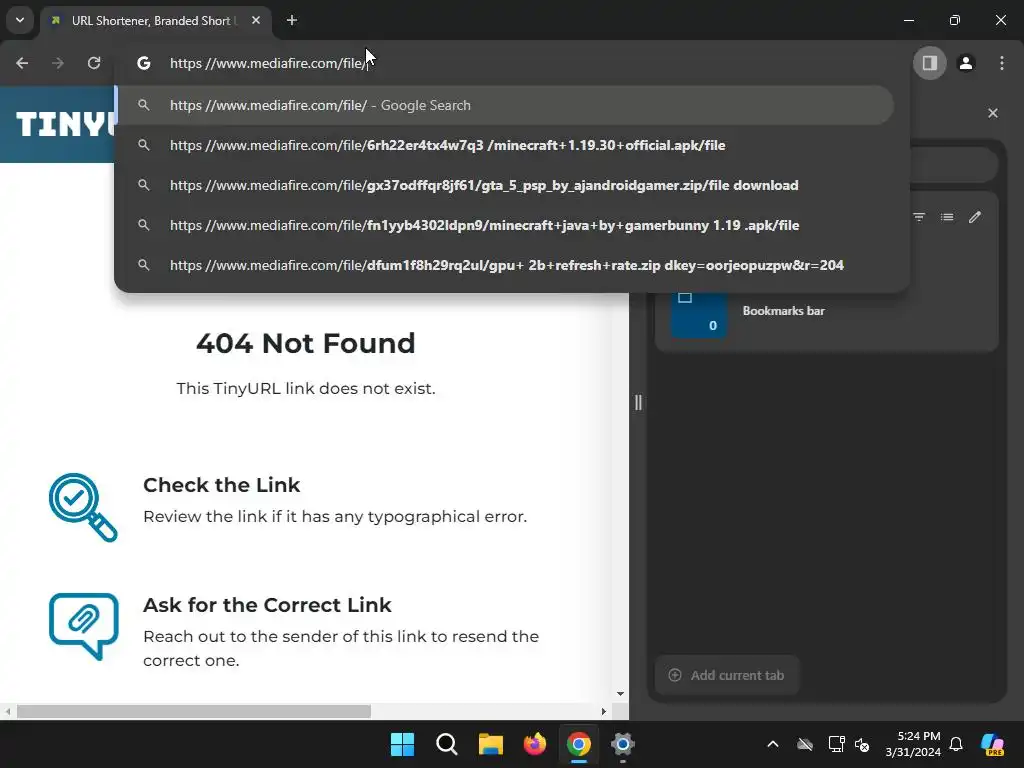Select the Google Search suggestion for mediafire file
The image size is (1024, 768).
[x=505, y=105]
